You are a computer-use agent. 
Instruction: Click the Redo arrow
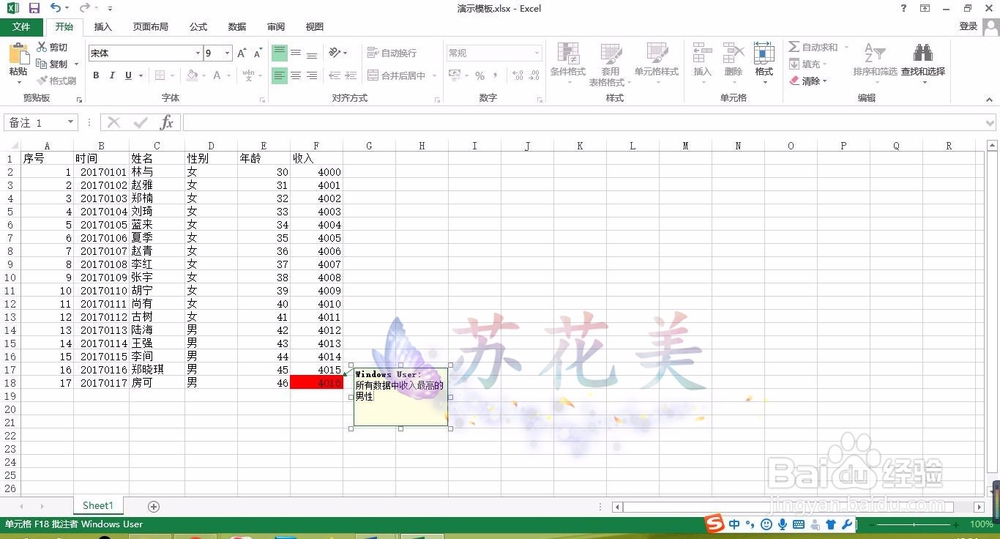(84, 8)
